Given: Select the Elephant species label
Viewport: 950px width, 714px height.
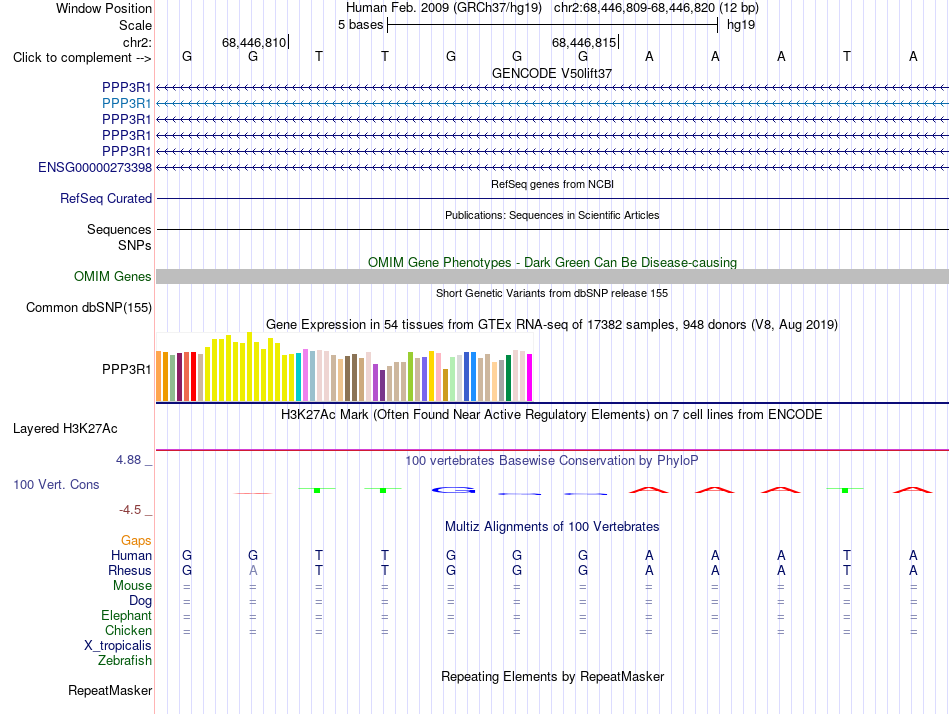Looking at the screenshot, I should (x=126, y=615).
